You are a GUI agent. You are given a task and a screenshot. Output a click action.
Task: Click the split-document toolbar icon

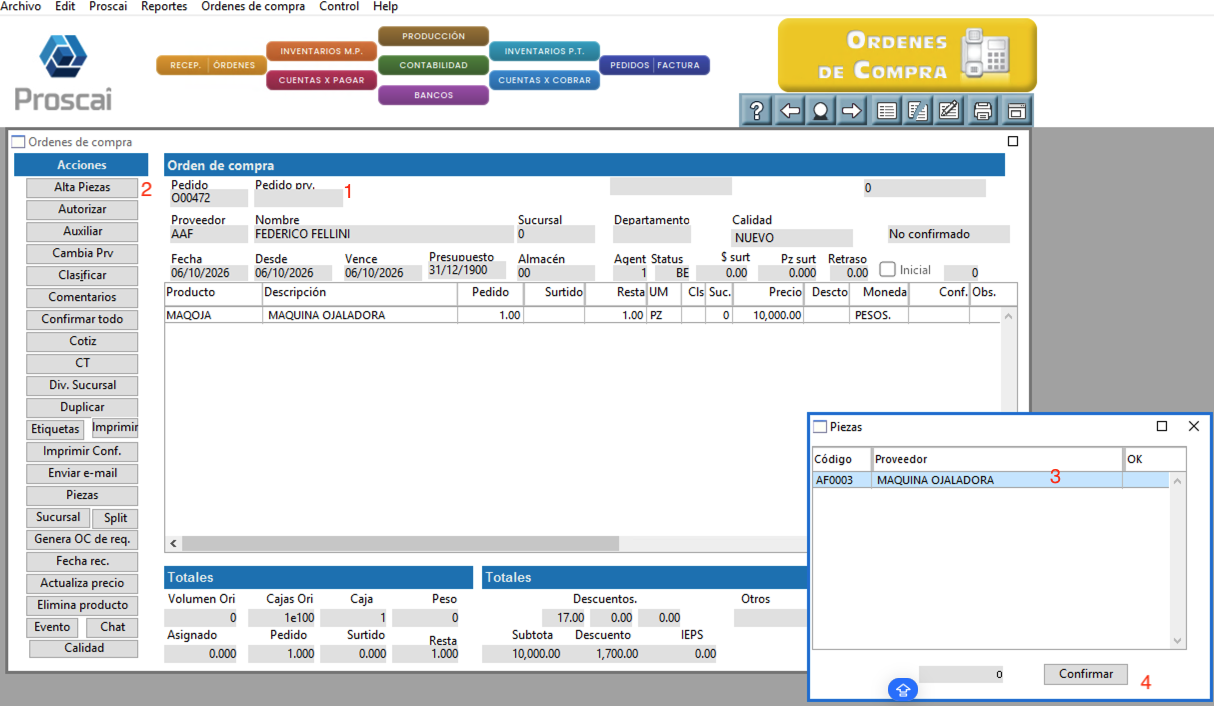917,111
